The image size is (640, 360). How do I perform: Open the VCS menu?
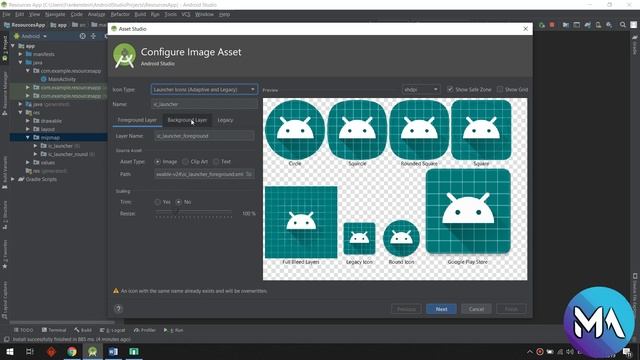(x=186, y=14)
